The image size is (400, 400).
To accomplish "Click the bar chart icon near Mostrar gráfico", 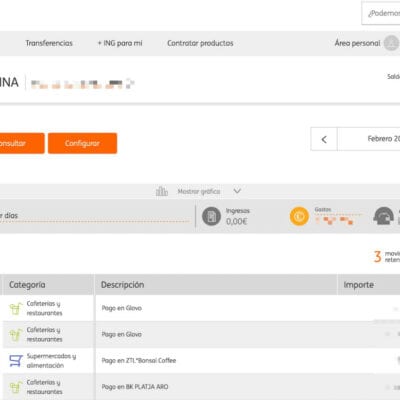I will [x=162, y=191].
